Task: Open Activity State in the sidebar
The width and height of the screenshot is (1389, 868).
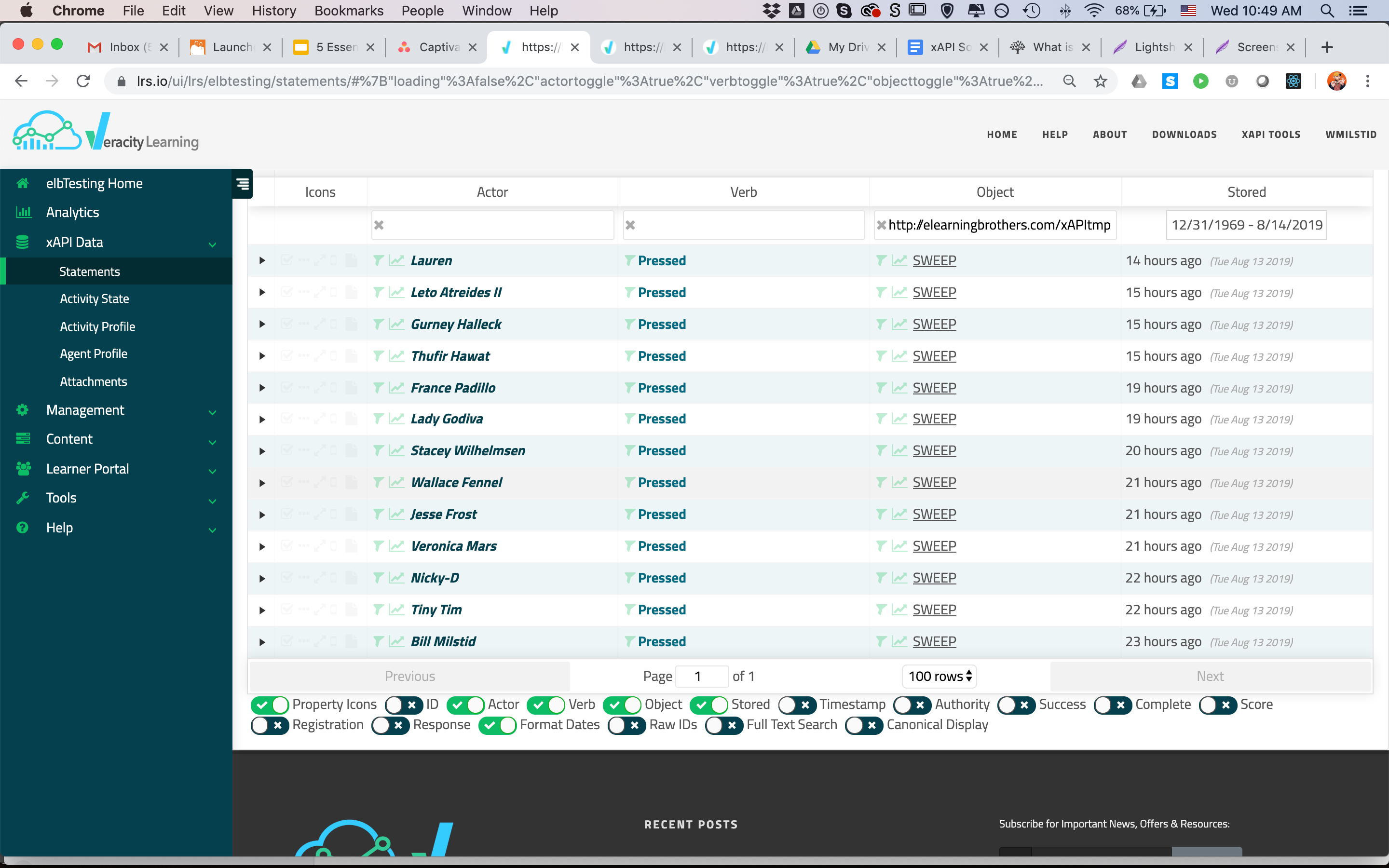Action: coord(95,298)
